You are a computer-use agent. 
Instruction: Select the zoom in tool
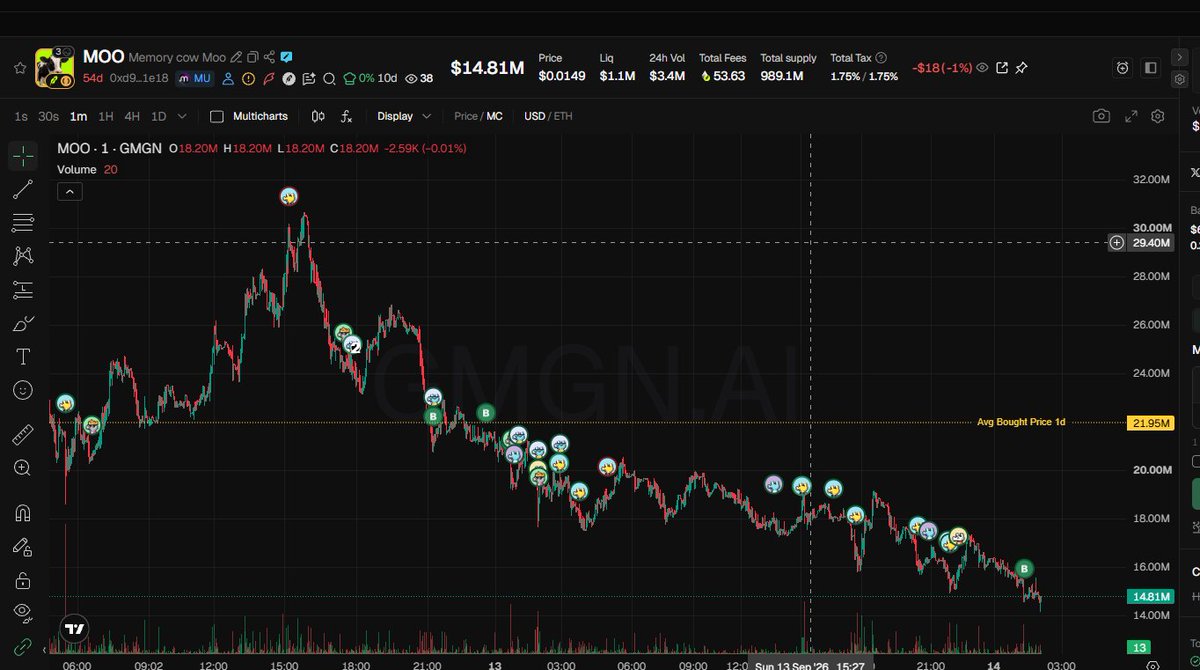(23, 468)
